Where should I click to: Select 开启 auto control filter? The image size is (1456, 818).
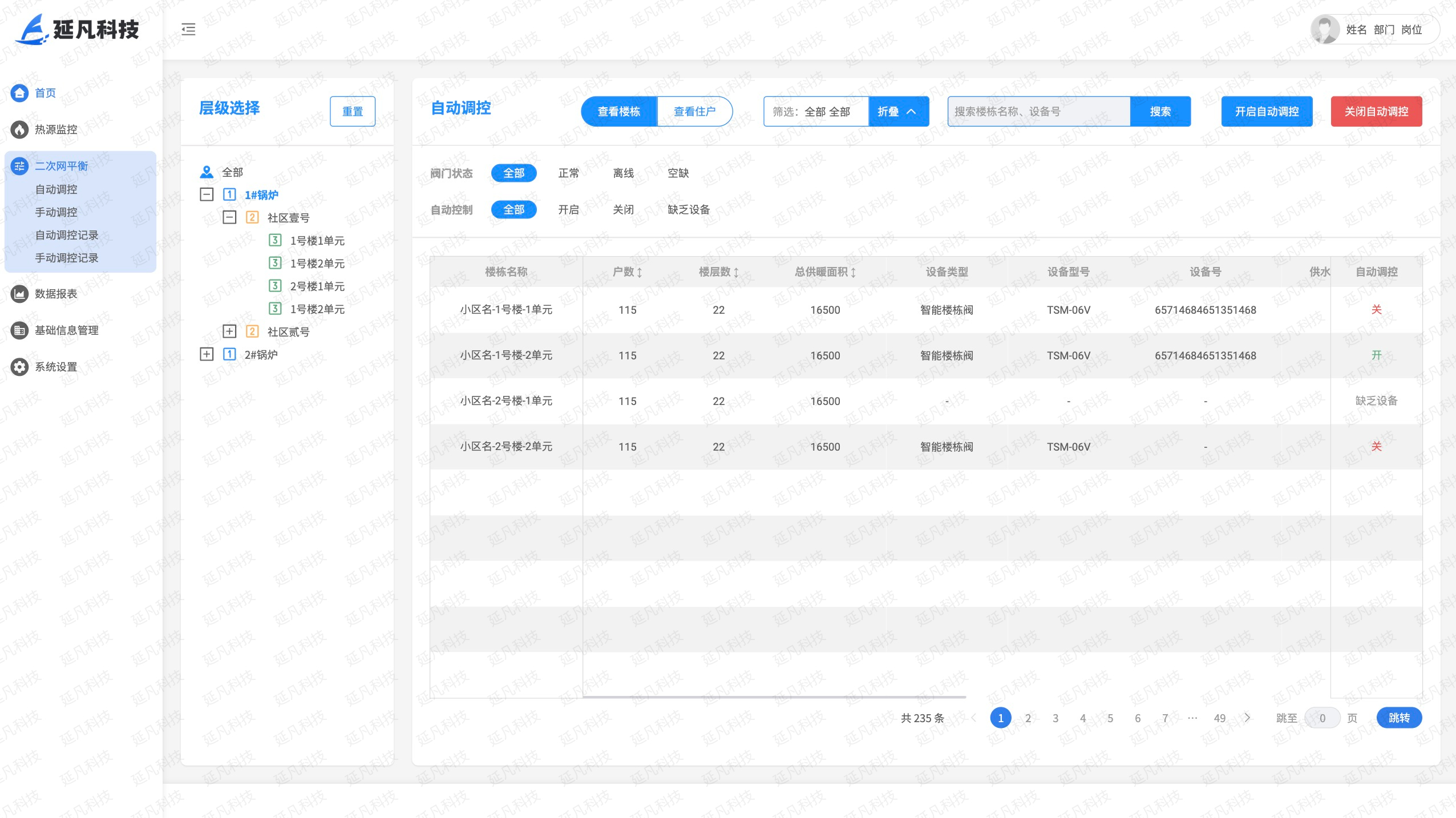pyautogui.click(x=568, y=209)
